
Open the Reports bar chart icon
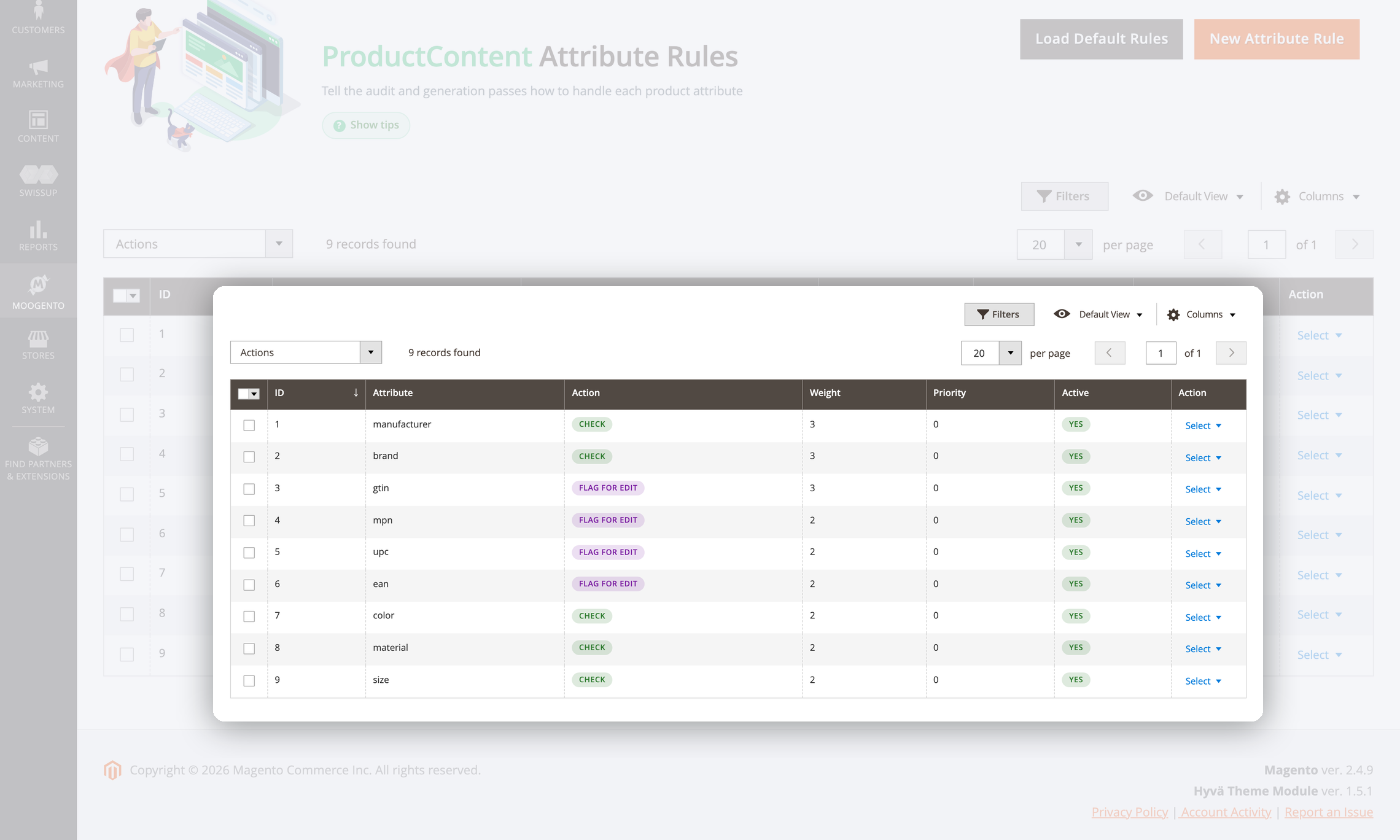click(x=38, y=230)
